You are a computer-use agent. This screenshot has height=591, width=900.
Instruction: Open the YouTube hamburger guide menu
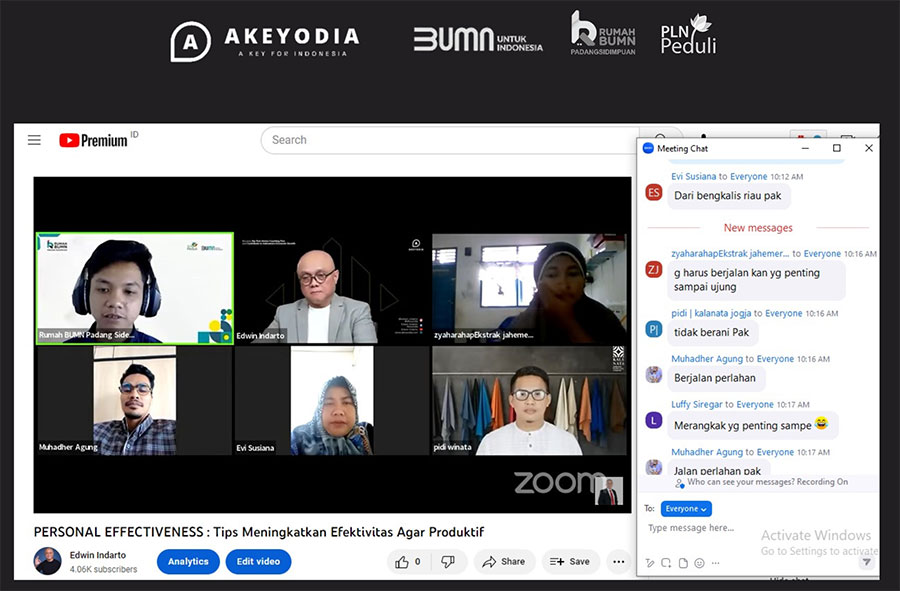tap(34, 140)
